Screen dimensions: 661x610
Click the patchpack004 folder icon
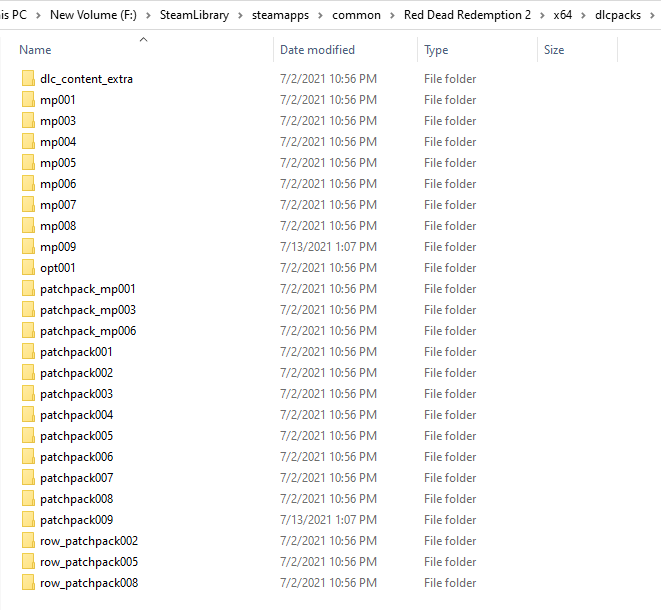click(x=28, y=415)
